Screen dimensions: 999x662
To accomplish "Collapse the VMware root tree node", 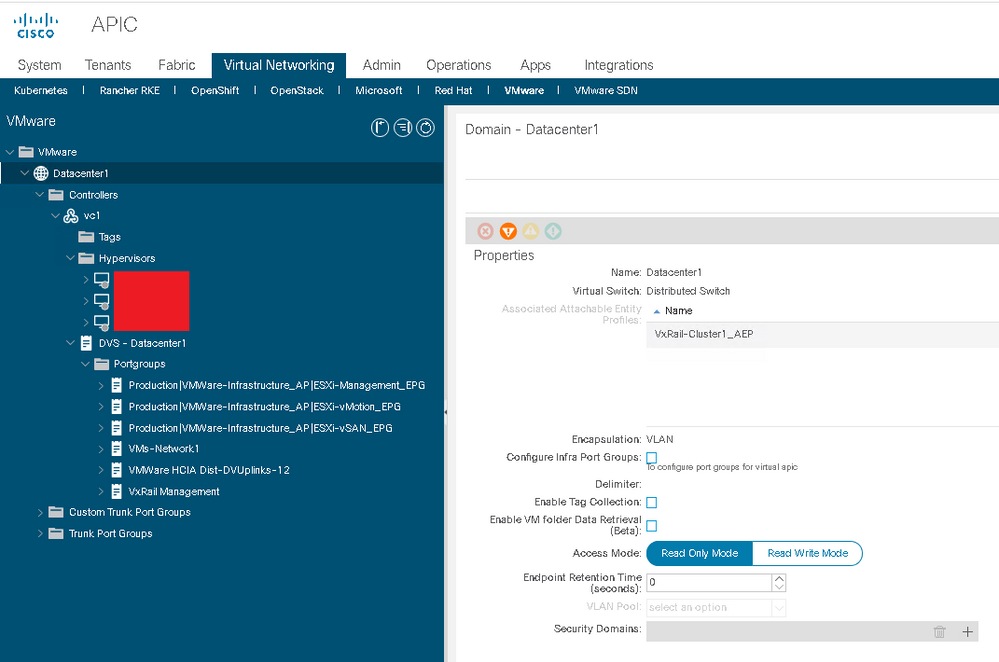I will tap(10, 152).
